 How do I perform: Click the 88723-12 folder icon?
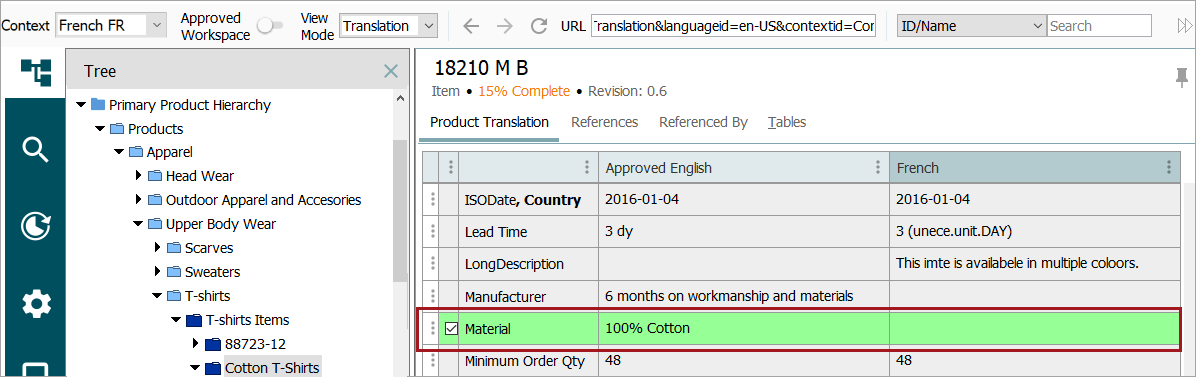(213, 343)
